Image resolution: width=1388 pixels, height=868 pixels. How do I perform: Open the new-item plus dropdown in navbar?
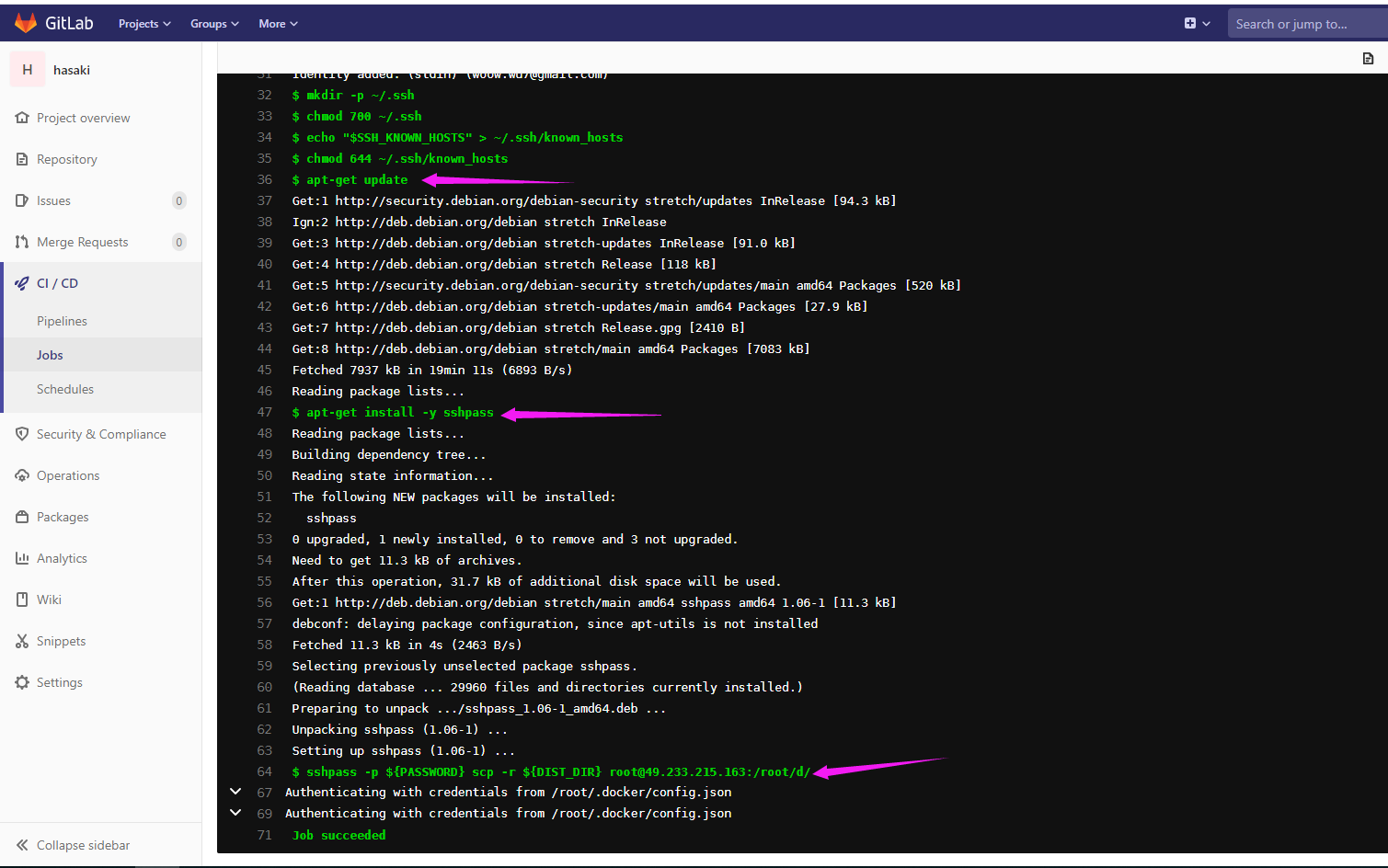[x=1197, y=23]
